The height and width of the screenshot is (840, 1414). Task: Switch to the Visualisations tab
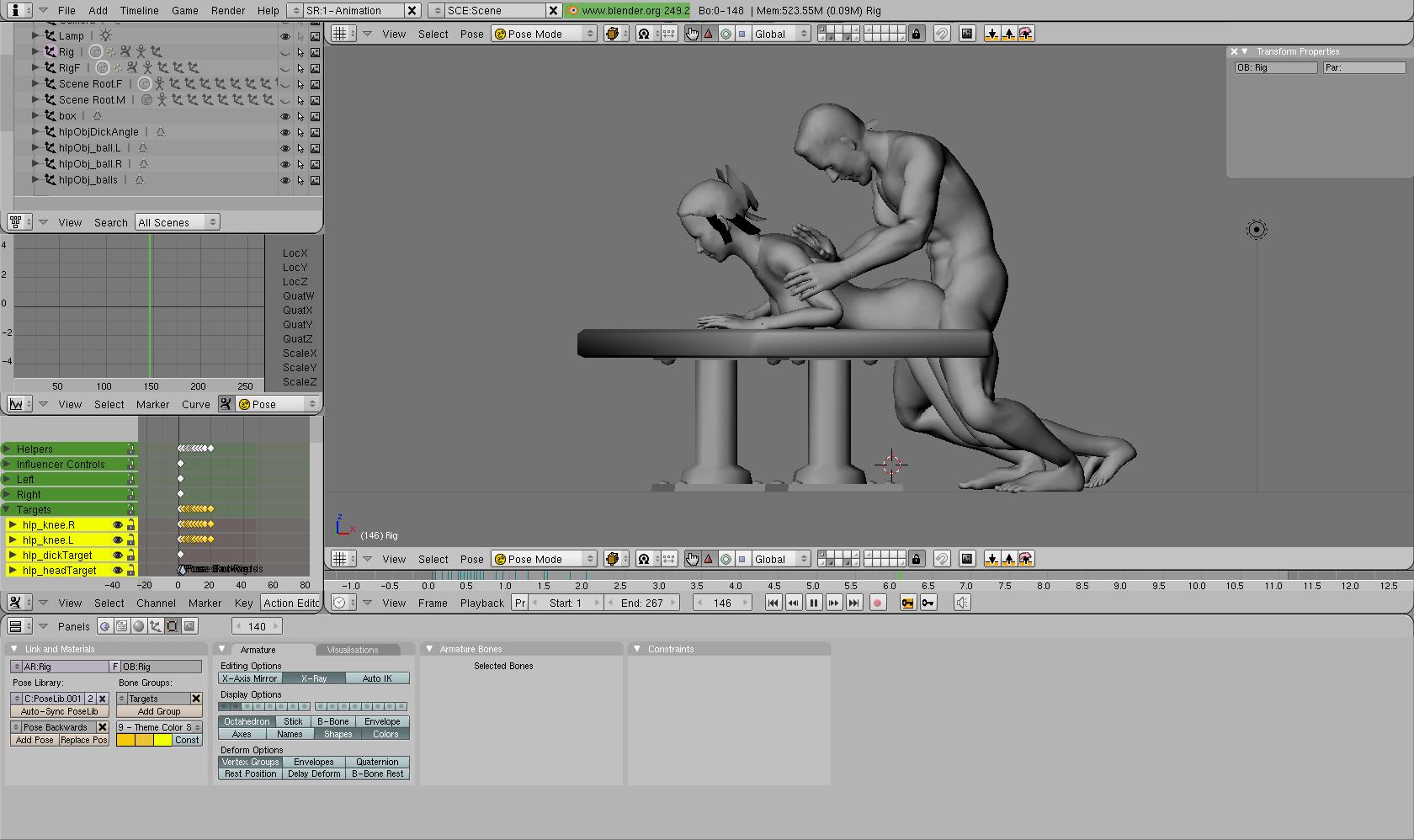click(x=353, y=650)
